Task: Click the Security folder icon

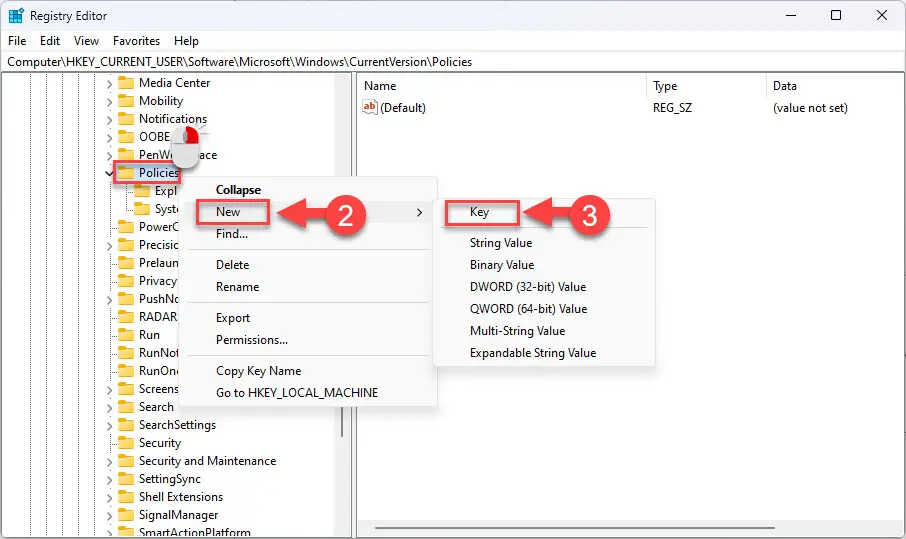Action: 126,443
